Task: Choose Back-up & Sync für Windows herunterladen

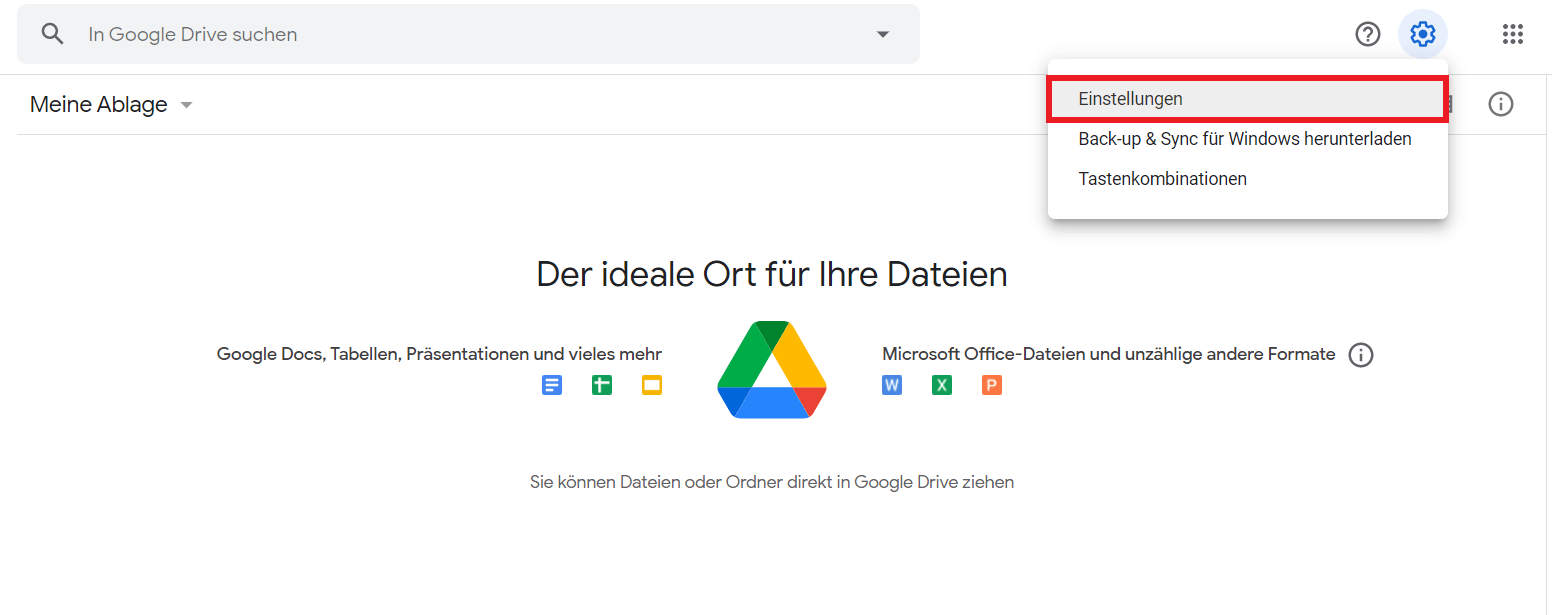Action: click(x=1248, y=139)
